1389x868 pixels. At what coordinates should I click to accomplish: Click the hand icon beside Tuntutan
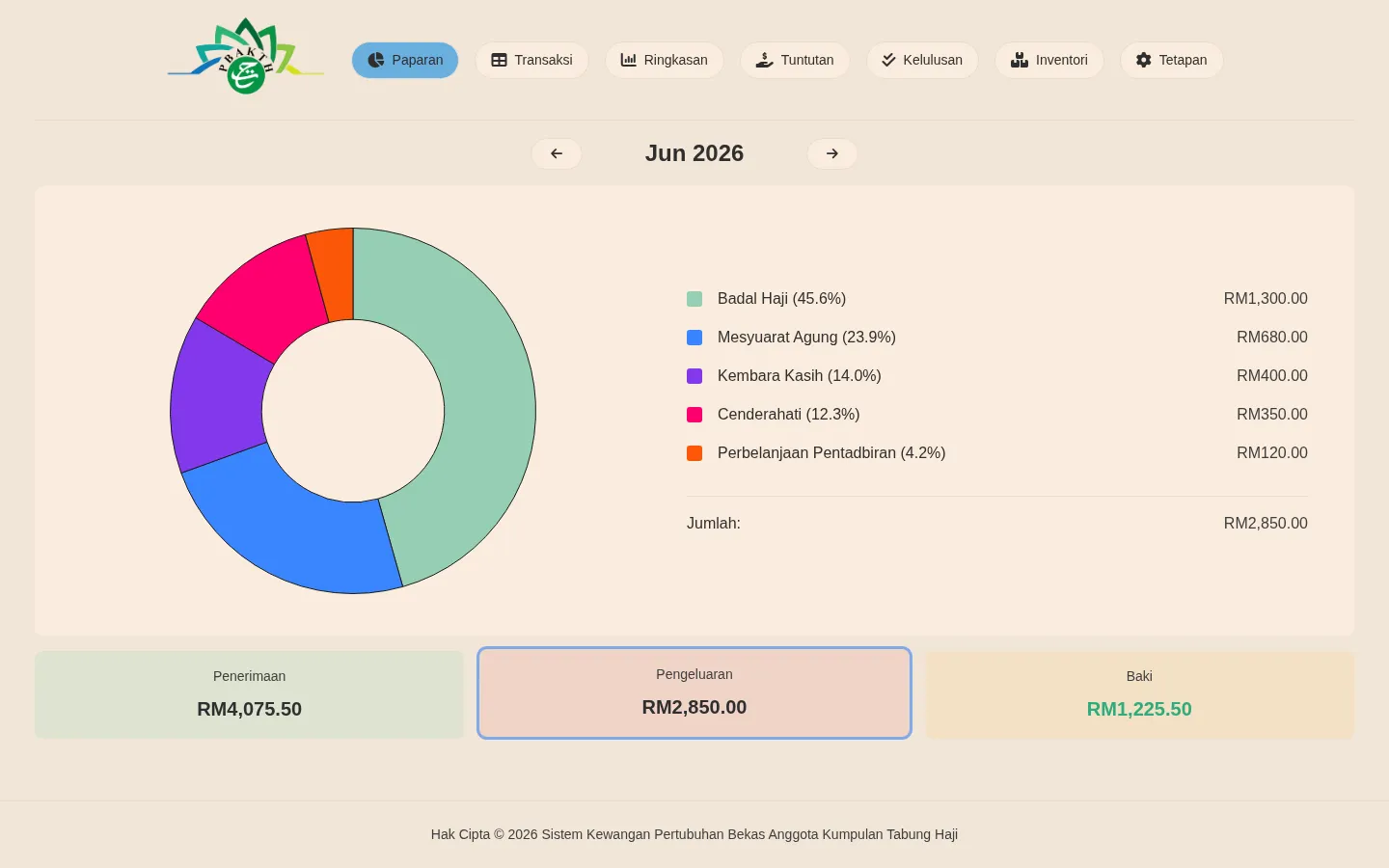tap(764, 60)
